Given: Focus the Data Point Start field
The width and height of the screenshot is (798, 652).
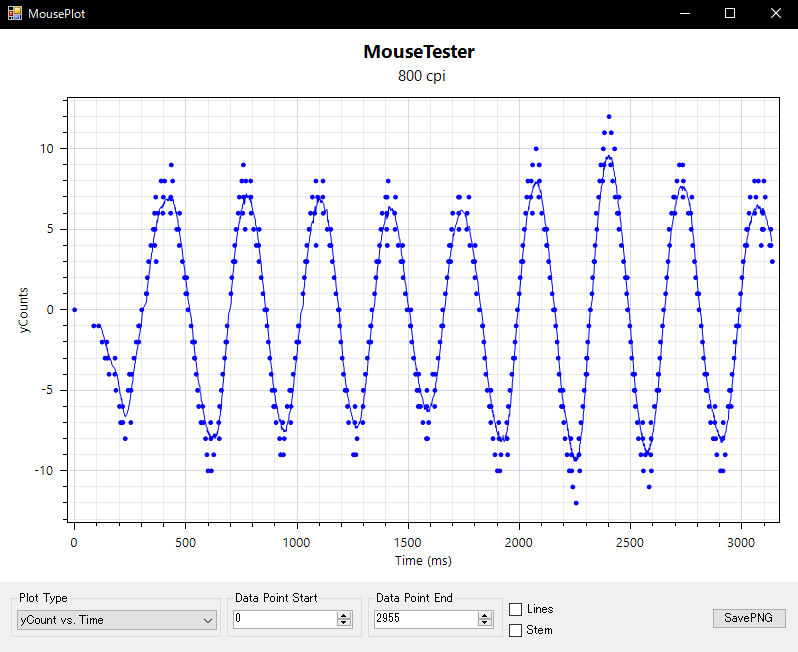Looking at the screenshot, I should 285,618.
